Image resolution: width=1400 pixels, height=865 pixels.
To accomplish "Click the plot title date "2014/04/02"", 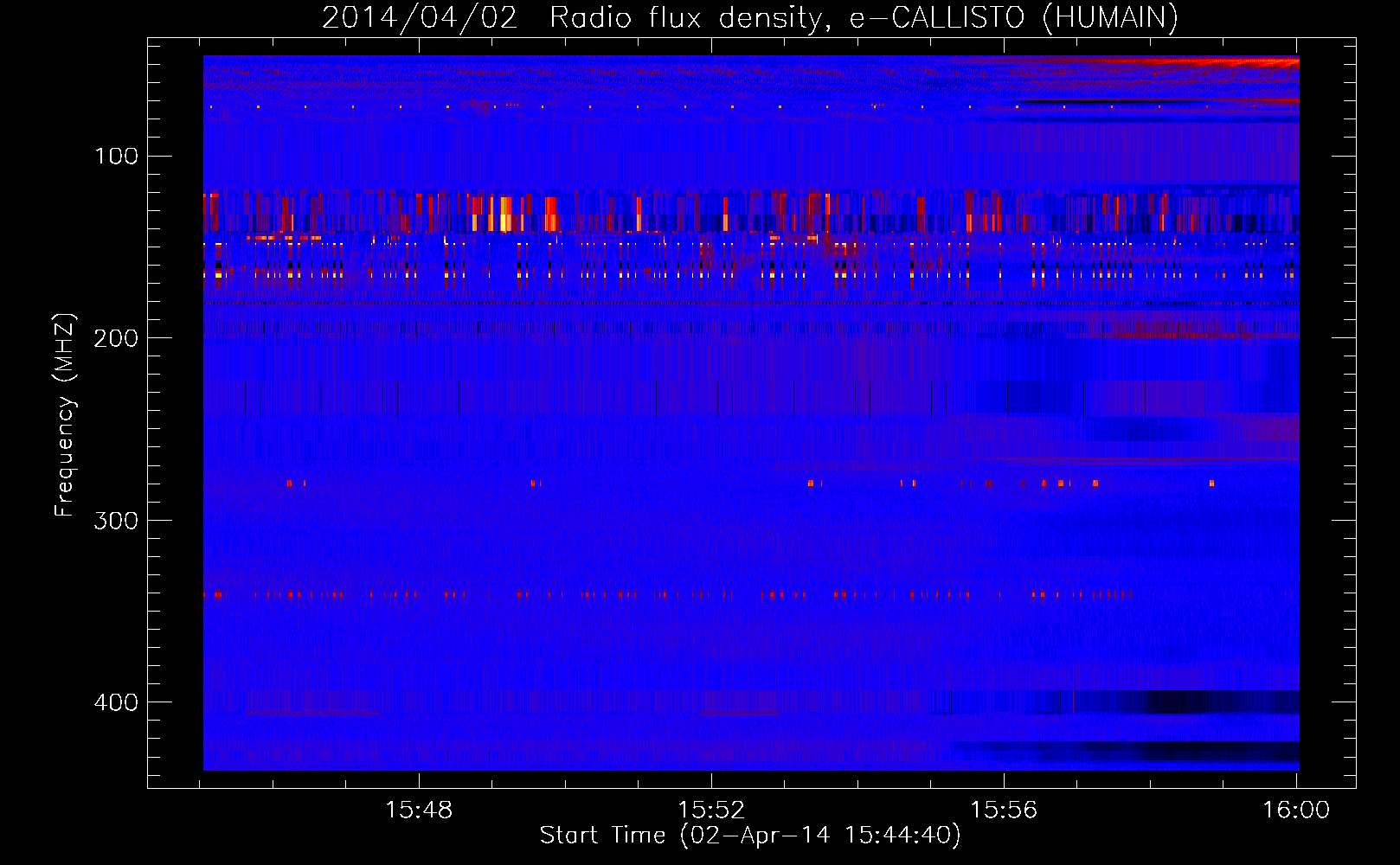I will pos(420,17).
